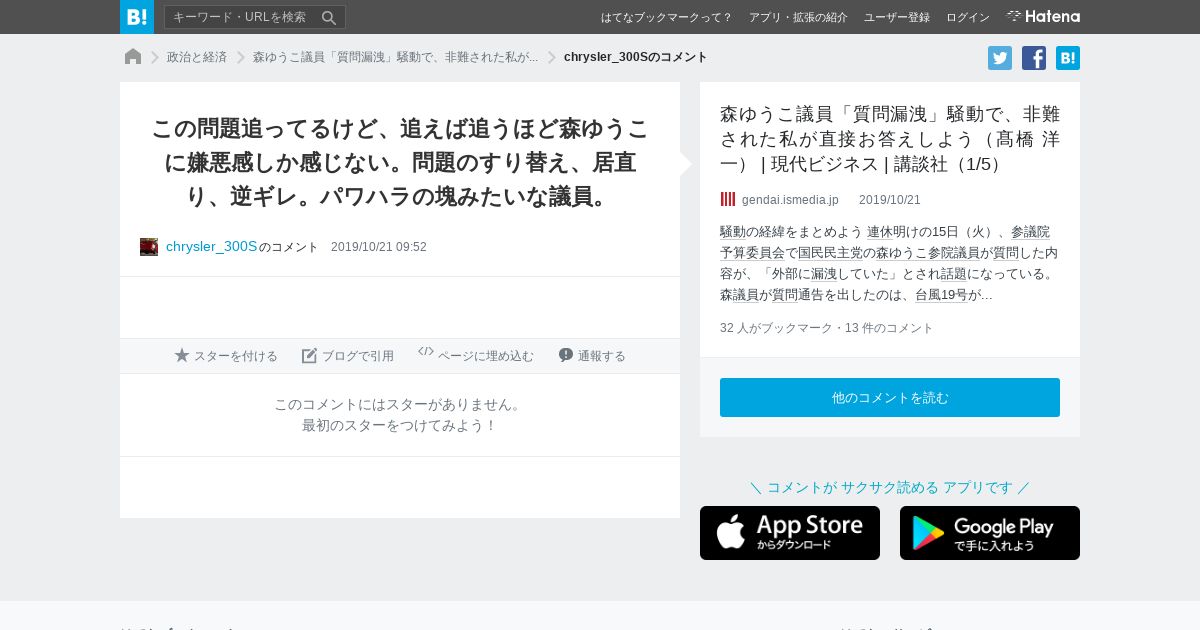Click the 台風19号 keyword link
Viewport: 1200px width, 630px height.
coord(941,295)
